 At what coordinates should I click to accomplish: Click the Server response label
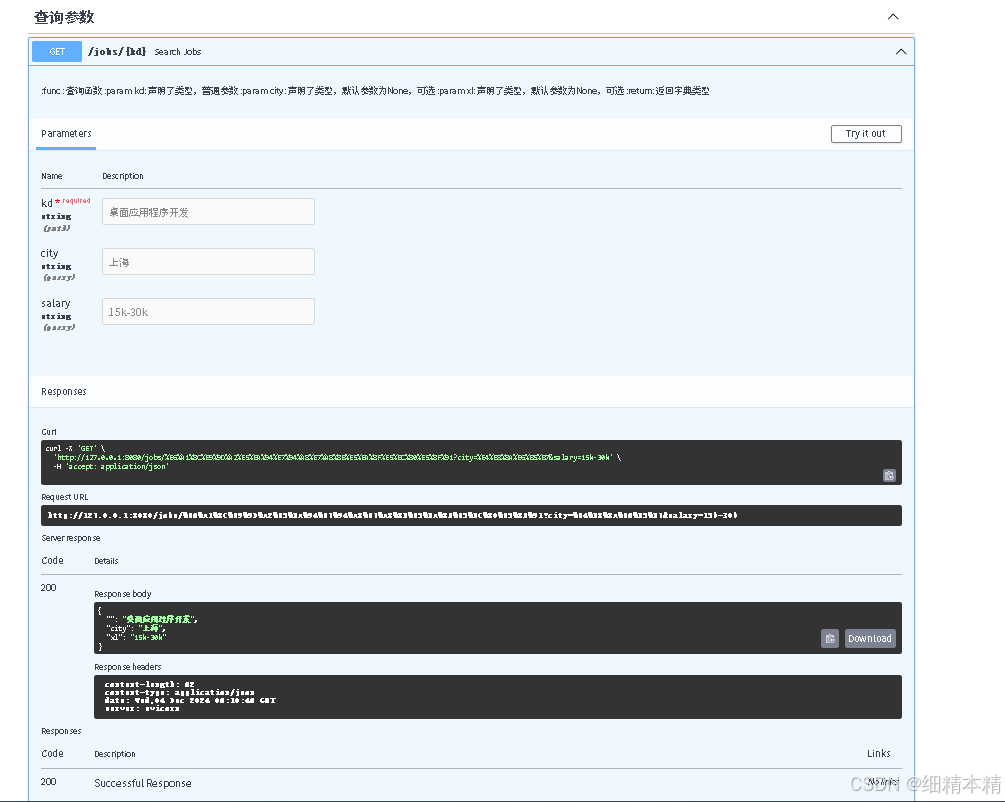pyautogui.click(x=71, y=538)
